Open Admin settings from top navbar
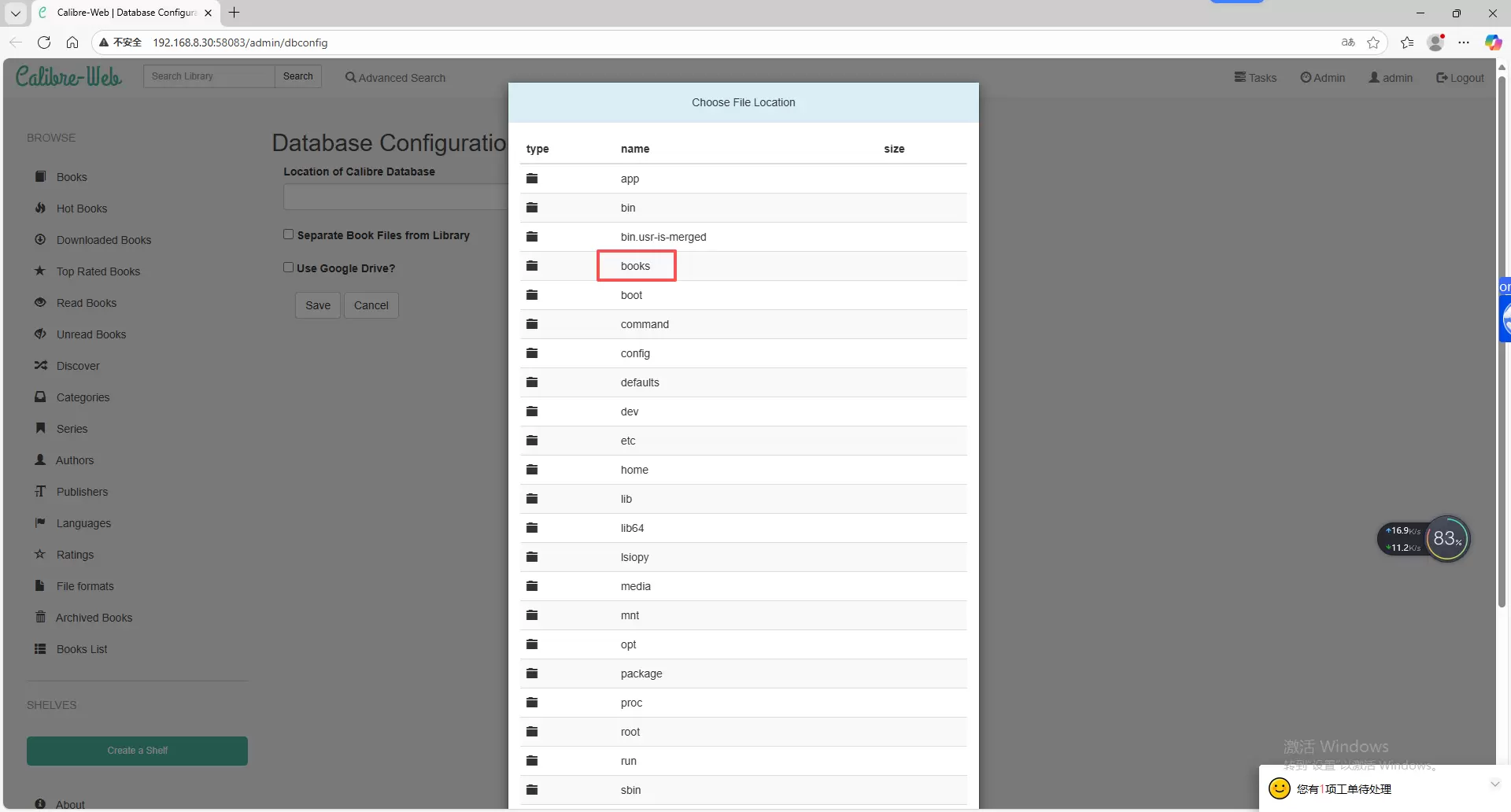 (x=1323, y=78)
